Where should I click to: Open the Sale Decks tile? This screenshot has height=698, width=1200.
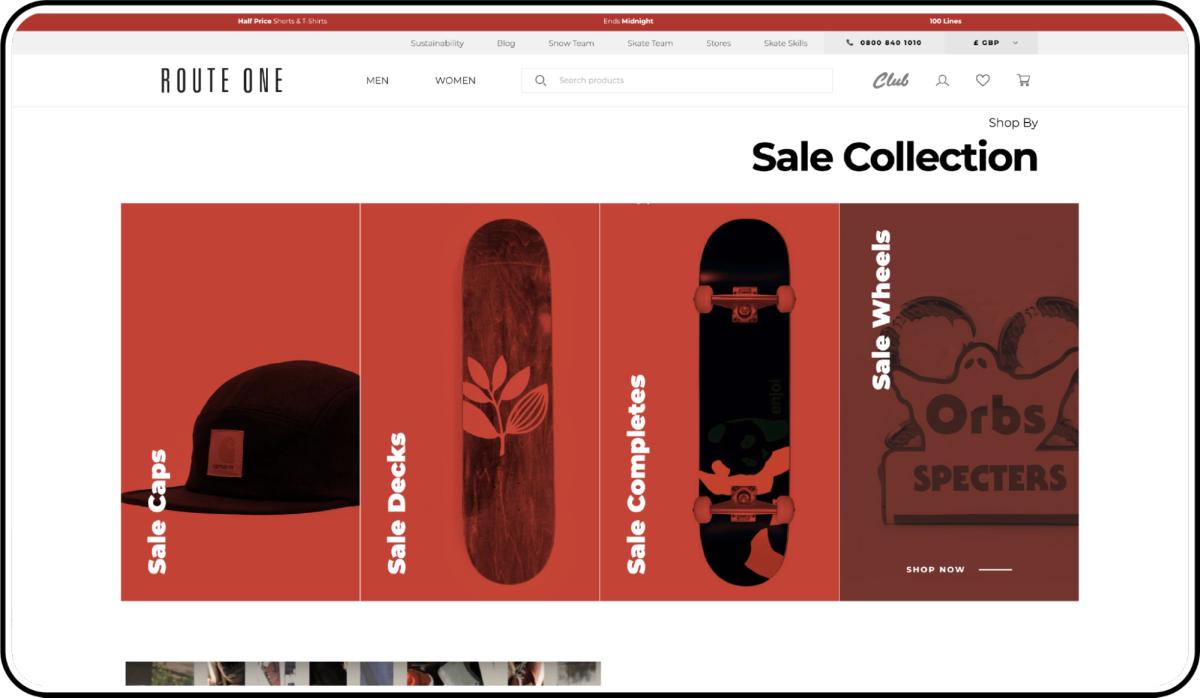480,402
